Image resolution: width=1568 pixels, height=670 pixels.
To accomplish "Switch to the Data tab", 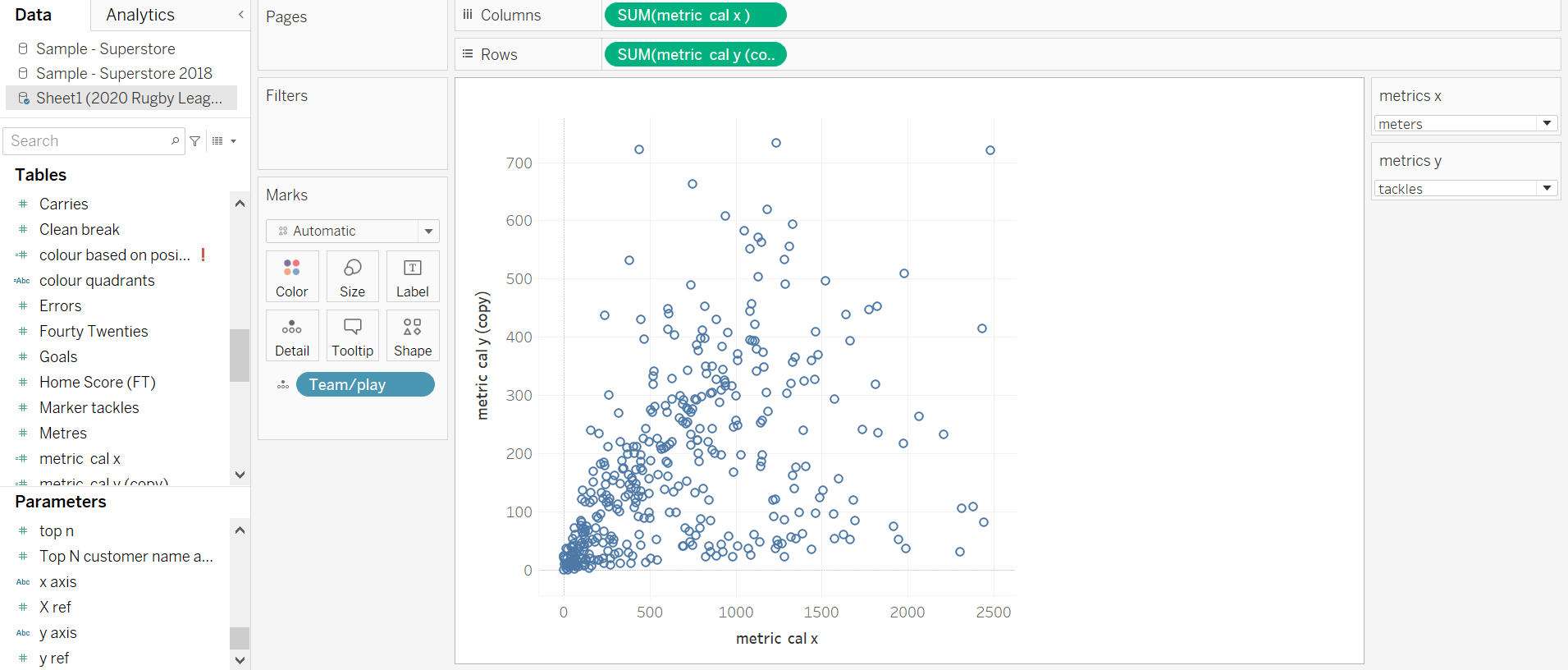I will click(x=34, y=15).
